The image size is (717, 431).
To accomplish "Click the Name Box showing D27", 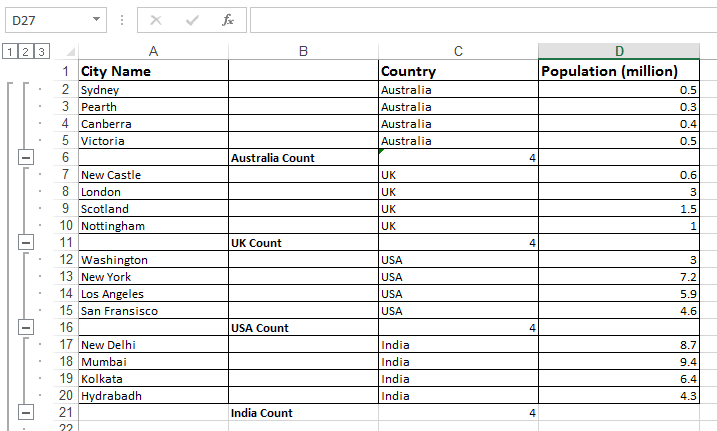I will (56, 20).
